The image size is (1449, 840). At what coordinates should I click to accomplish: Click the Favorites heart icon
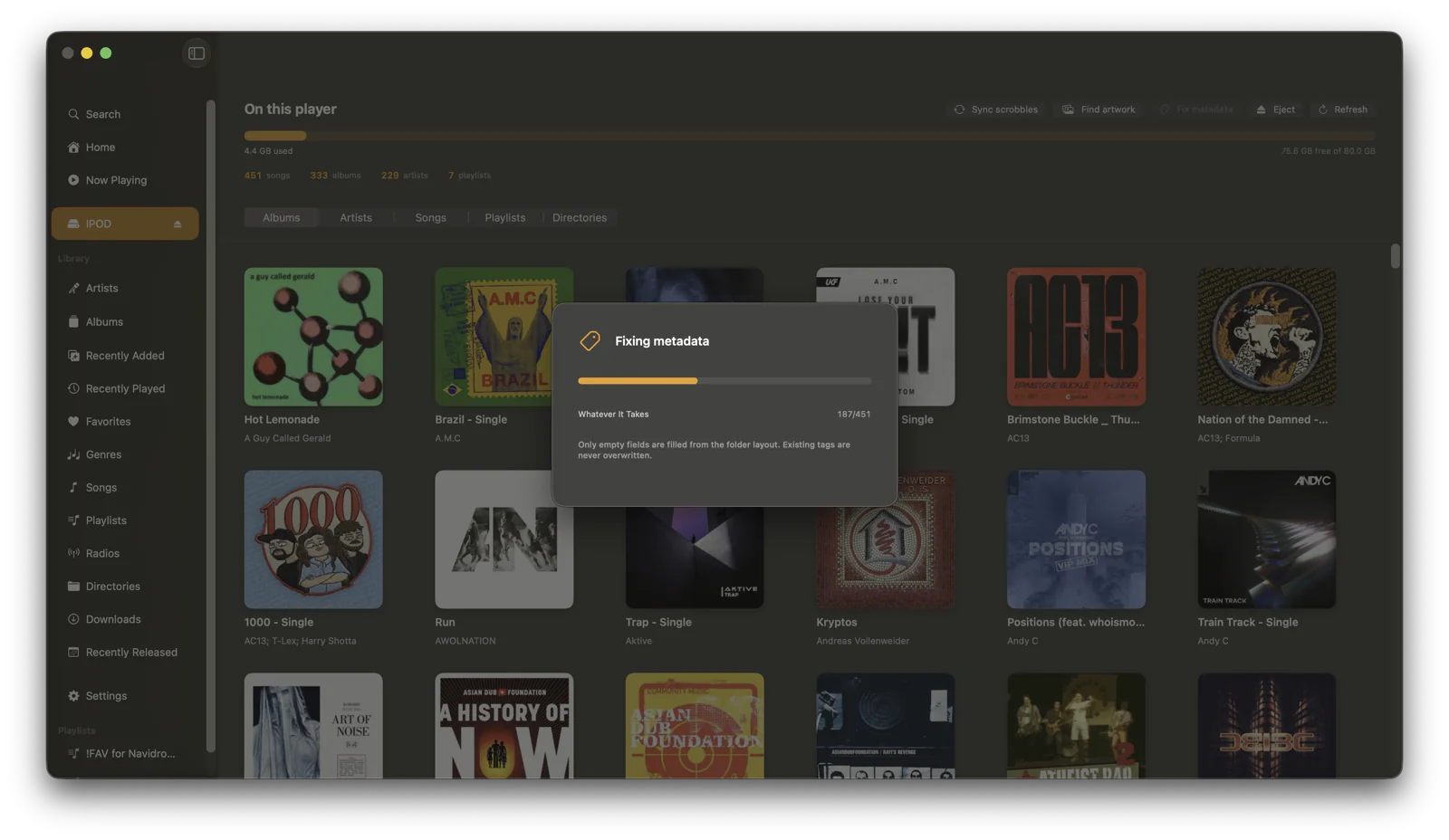73,422
